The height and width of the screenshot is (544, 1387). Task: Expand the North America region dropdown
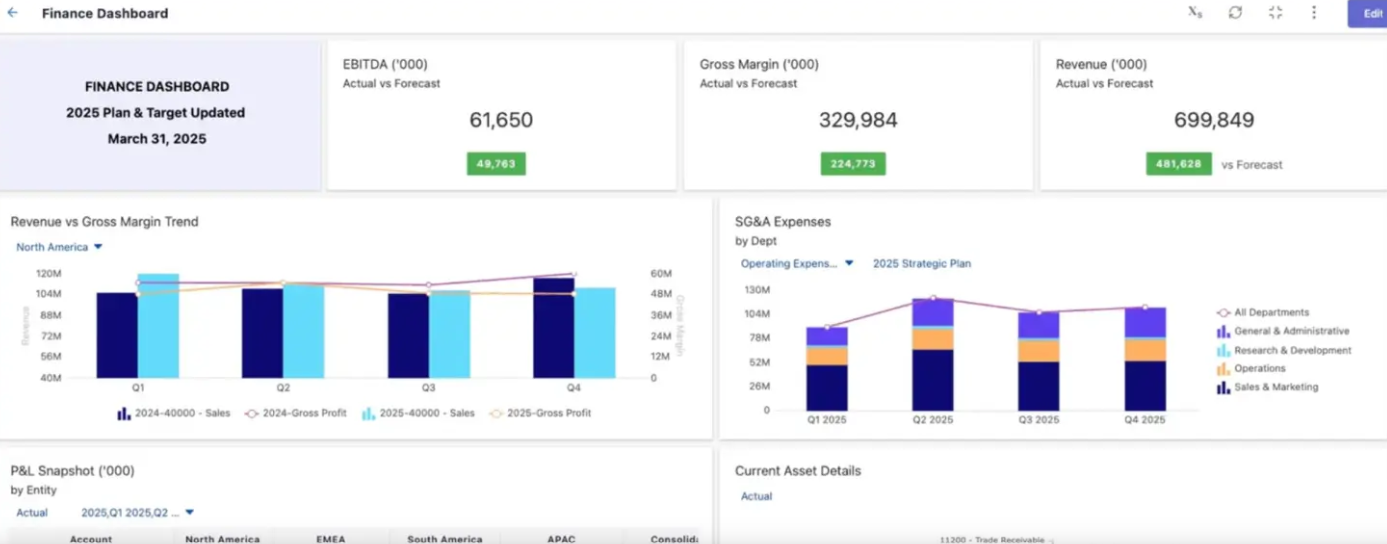point(59,247)
